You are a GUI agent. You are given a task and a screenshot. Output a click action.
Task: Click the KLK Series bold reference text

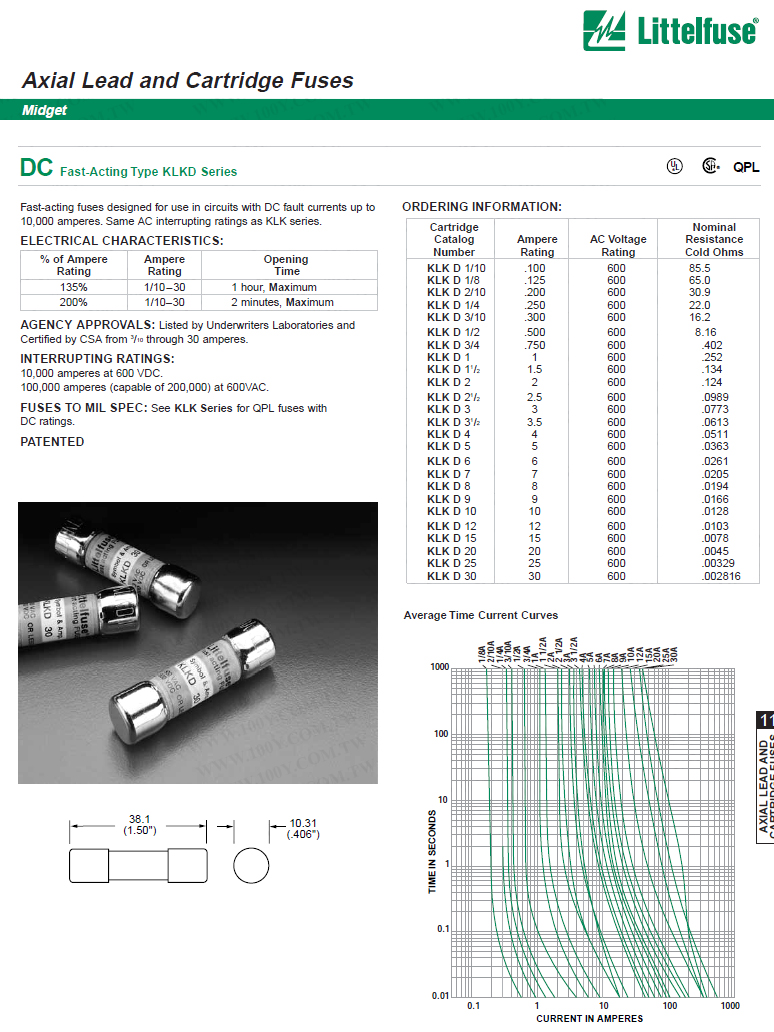pyautogui.click(x=203, y=408)
